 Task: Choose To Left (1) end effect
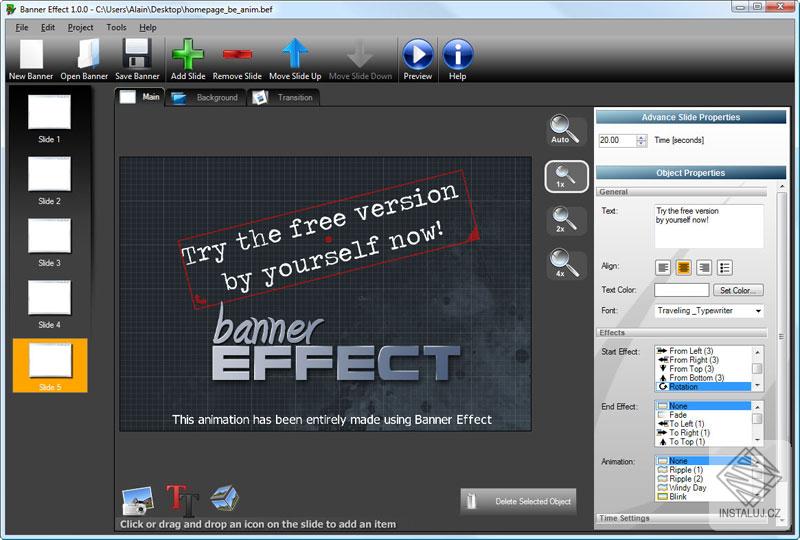point(703,424)
